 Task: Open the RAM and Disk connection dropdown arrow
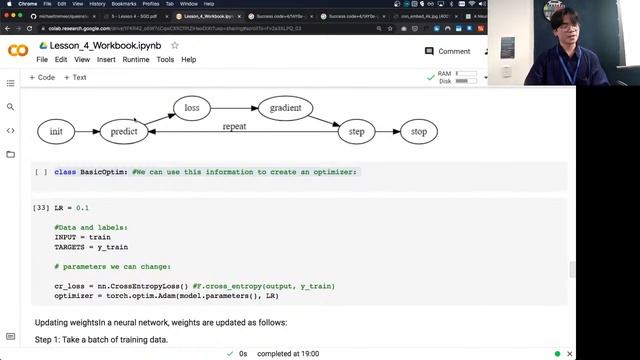(x=486, y=77)
